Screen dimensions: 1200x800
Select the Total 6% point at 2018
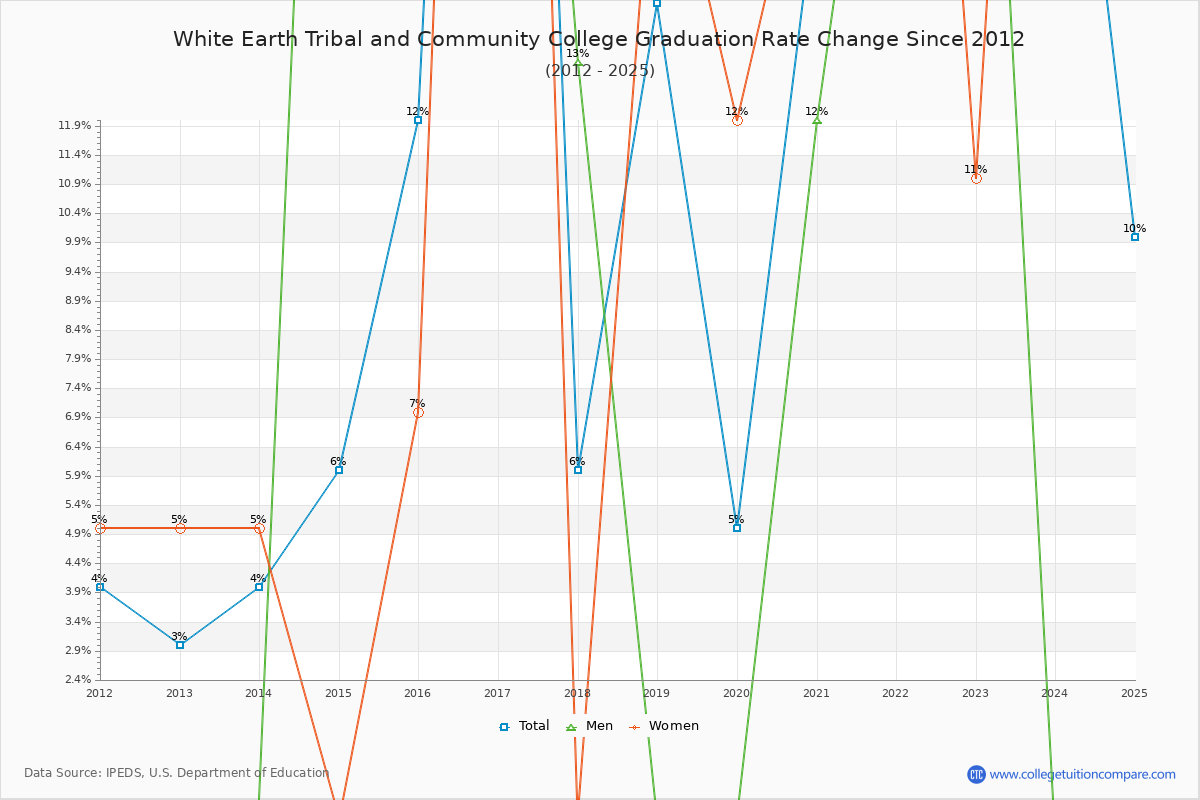click(578, 470)
